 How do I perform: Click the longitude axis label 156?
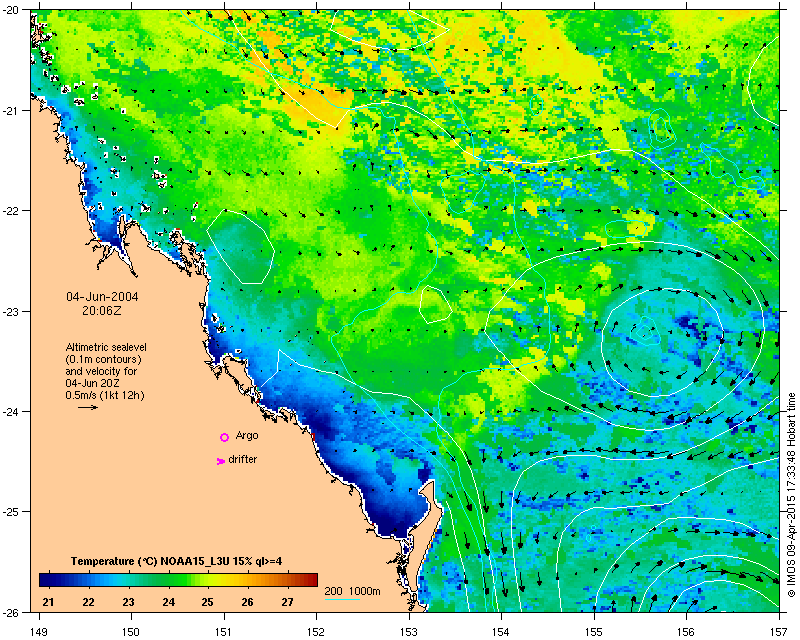(686, 632)
